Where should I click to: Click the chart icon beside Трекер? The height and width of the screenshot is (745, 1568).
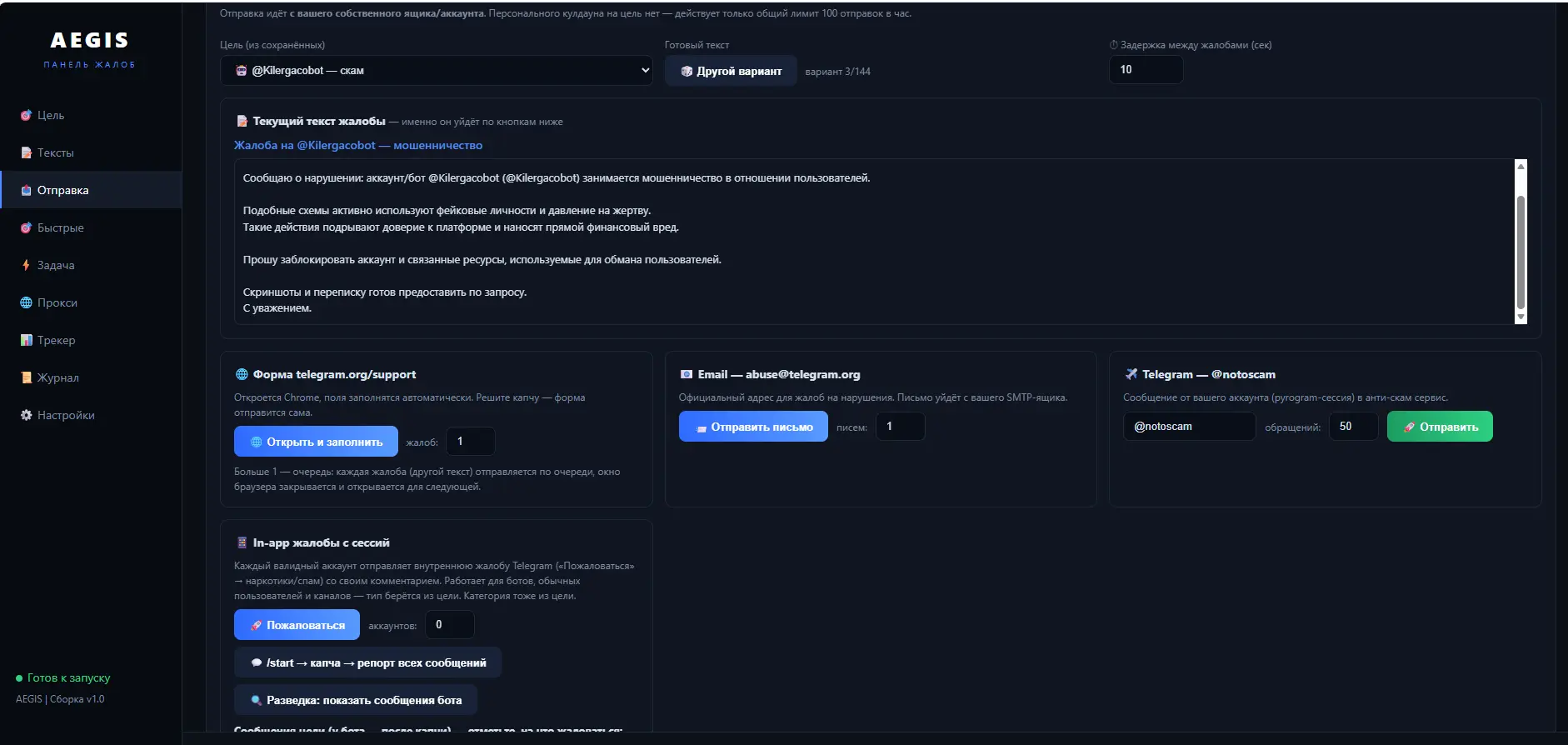click(26, 340)
